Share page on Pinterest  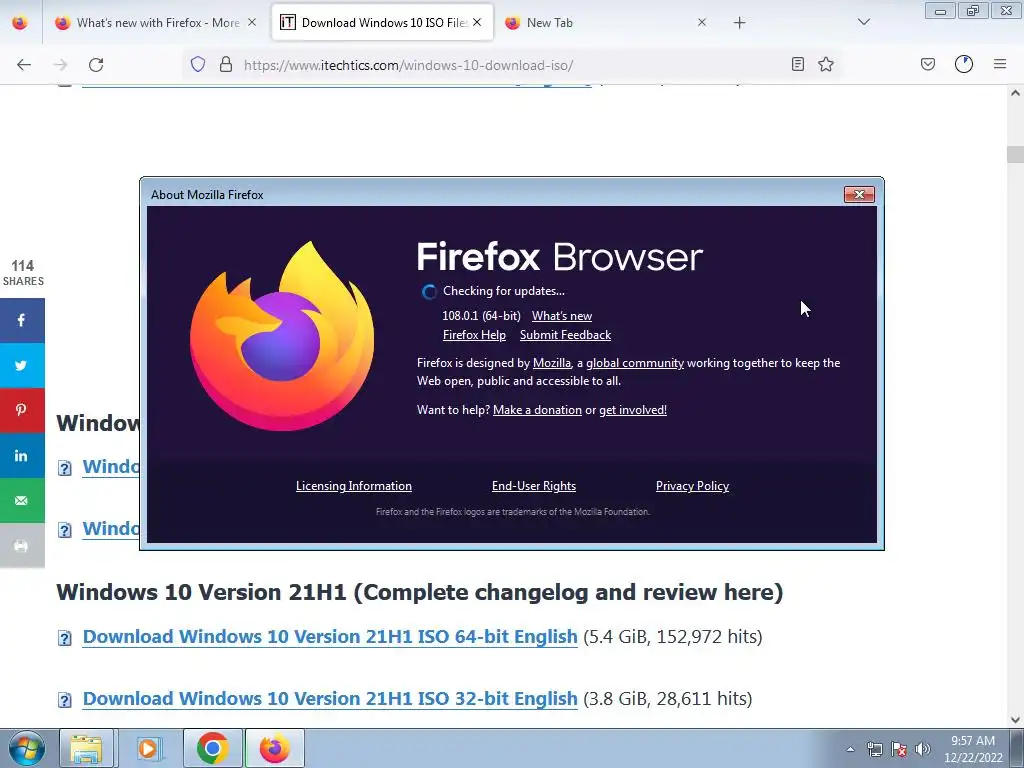coord(22,410)
